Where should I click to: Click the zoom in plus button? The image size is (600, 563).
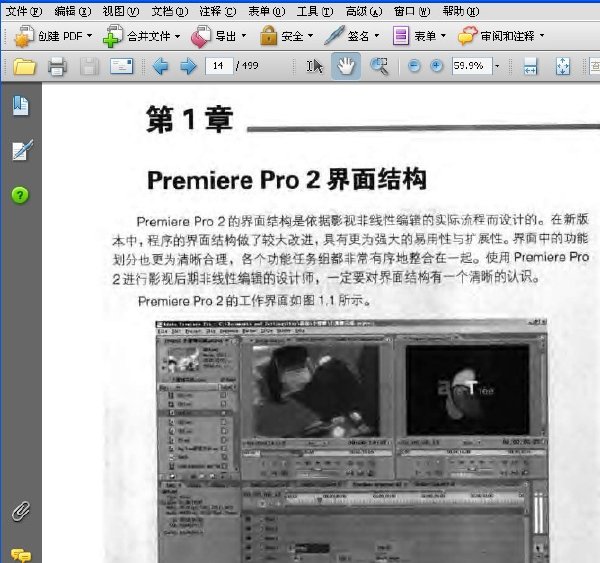pyautogui.click(x=436, y=66)
